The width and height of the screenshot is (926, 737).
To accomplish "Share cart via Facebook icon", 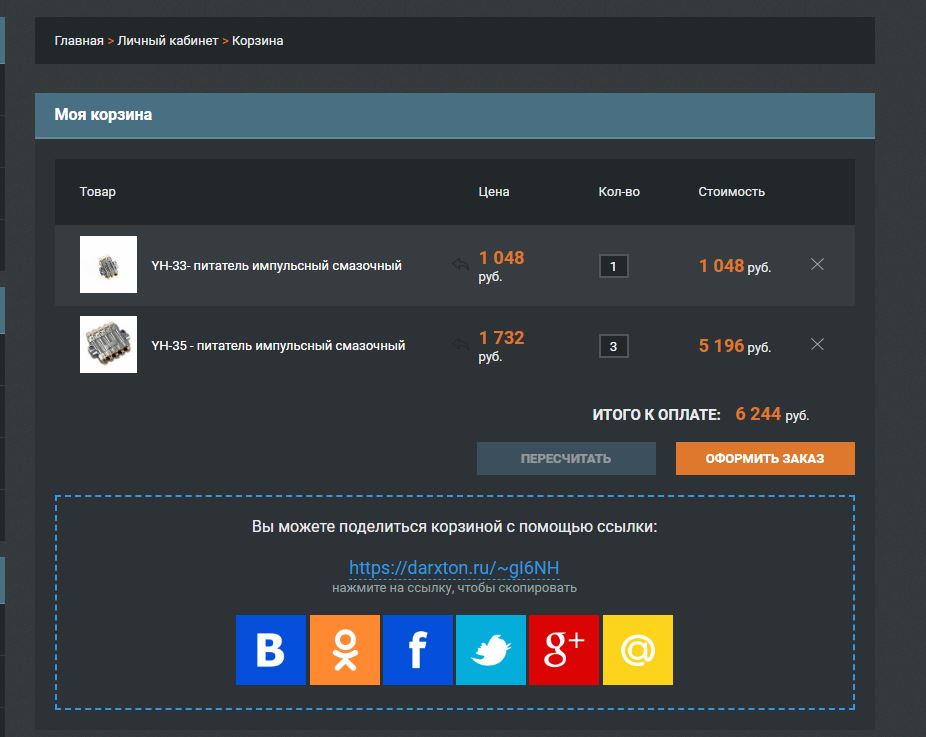I will pyautogui.click(x=418, y=650).
